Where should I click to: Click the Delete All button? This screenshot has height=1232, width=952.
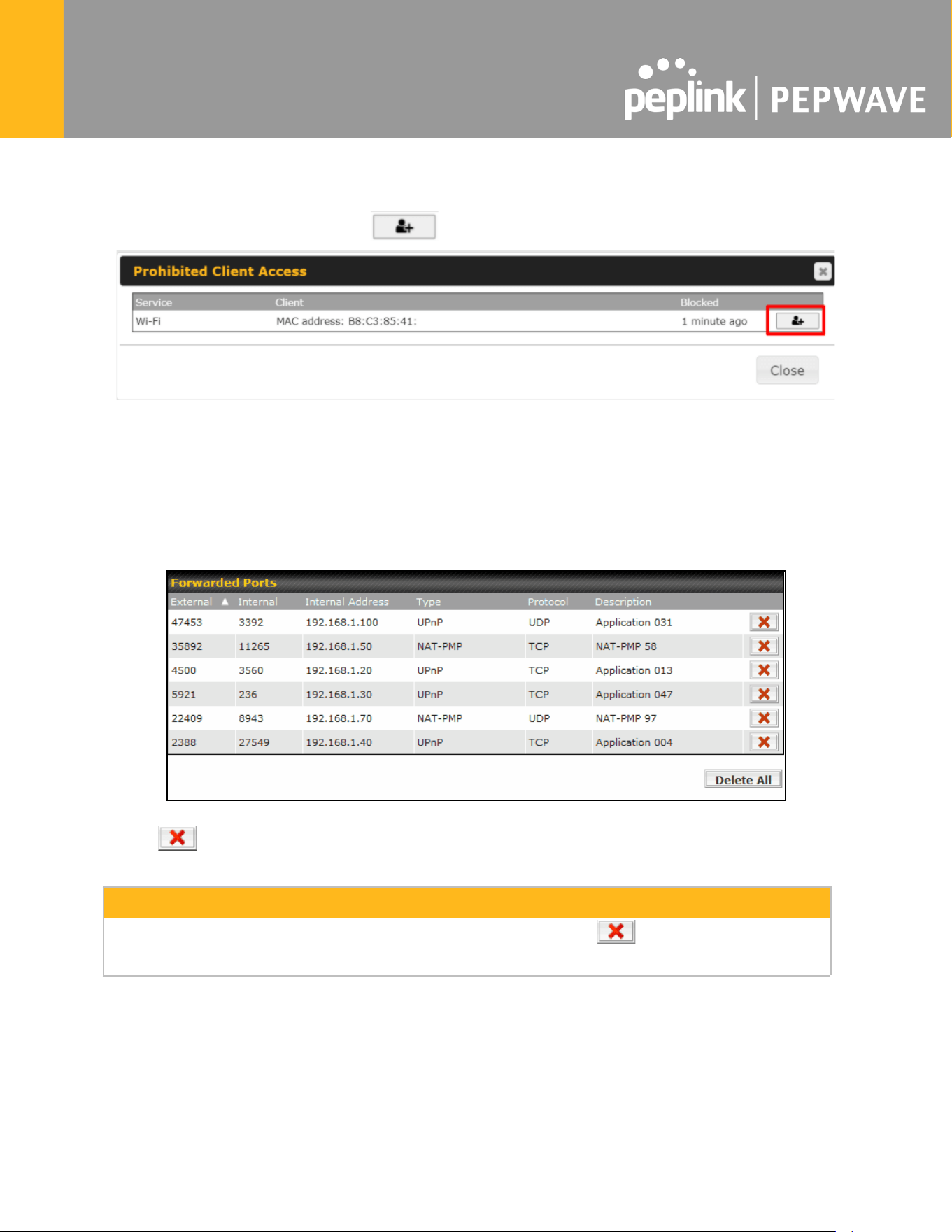743,779
